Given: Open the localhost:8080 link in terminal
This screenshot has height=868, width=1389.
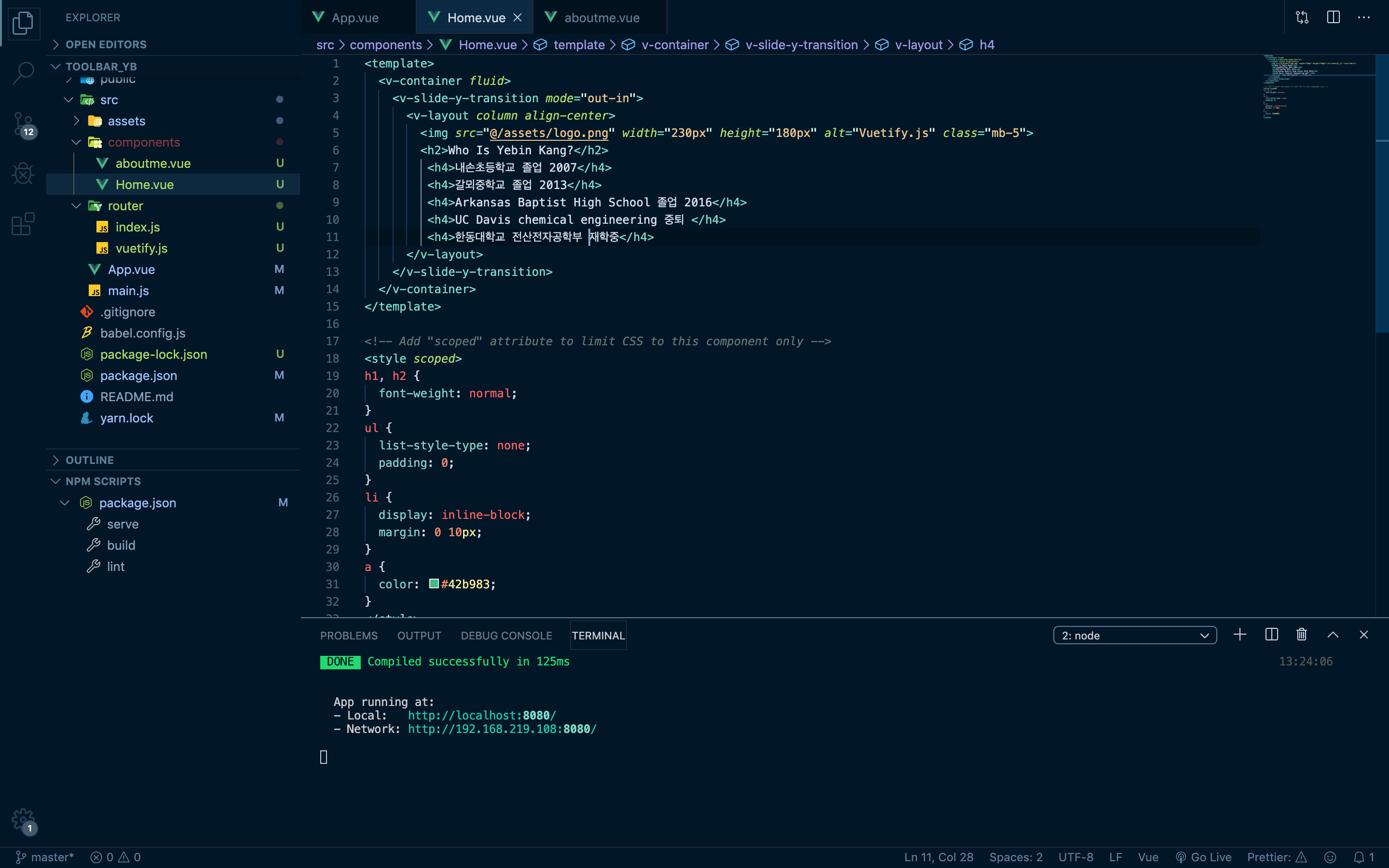Looking at the screenshot, I should [x=481, y=715].
